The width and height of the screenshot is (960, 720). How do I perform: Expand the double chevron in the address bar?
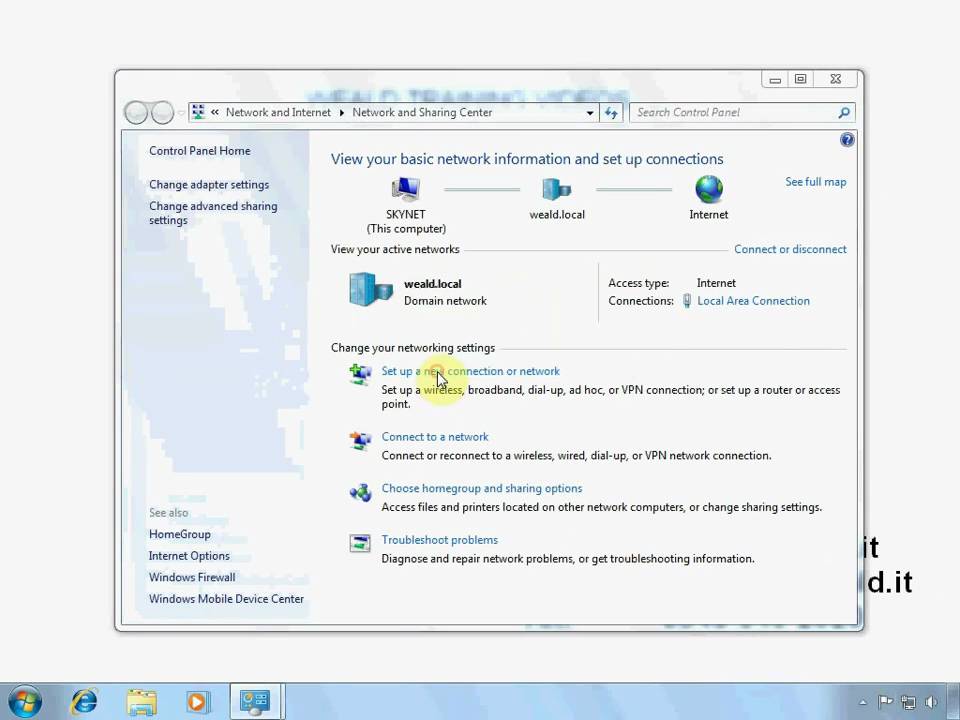click(x=215, y=112)
